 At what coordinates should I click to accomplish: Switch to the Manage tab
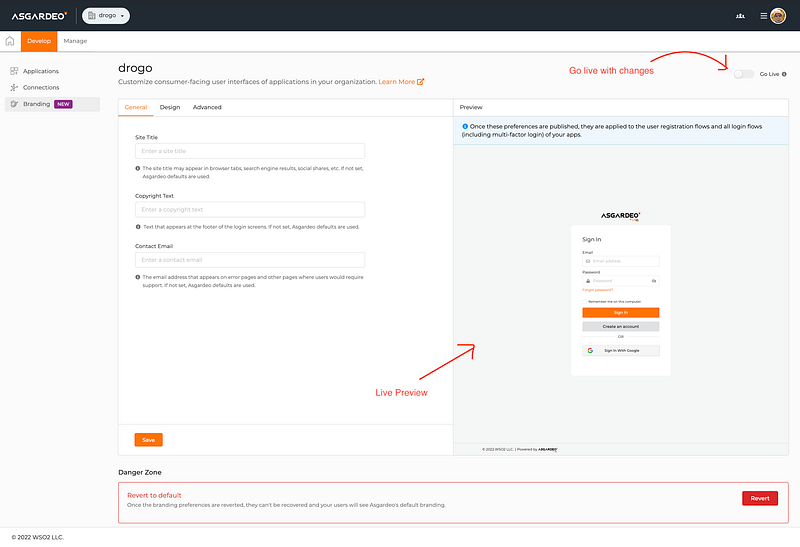tap(75, 41)
